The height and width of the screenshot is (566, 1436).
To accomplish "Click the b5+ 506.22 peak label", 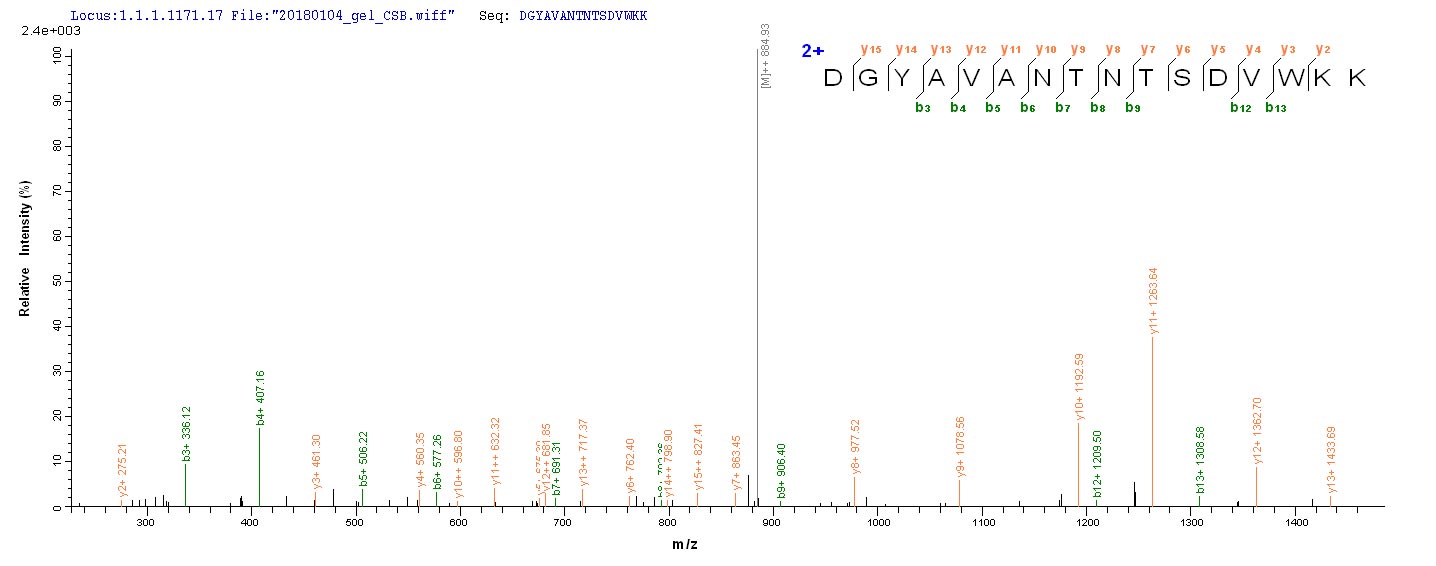I will point(364,458).
